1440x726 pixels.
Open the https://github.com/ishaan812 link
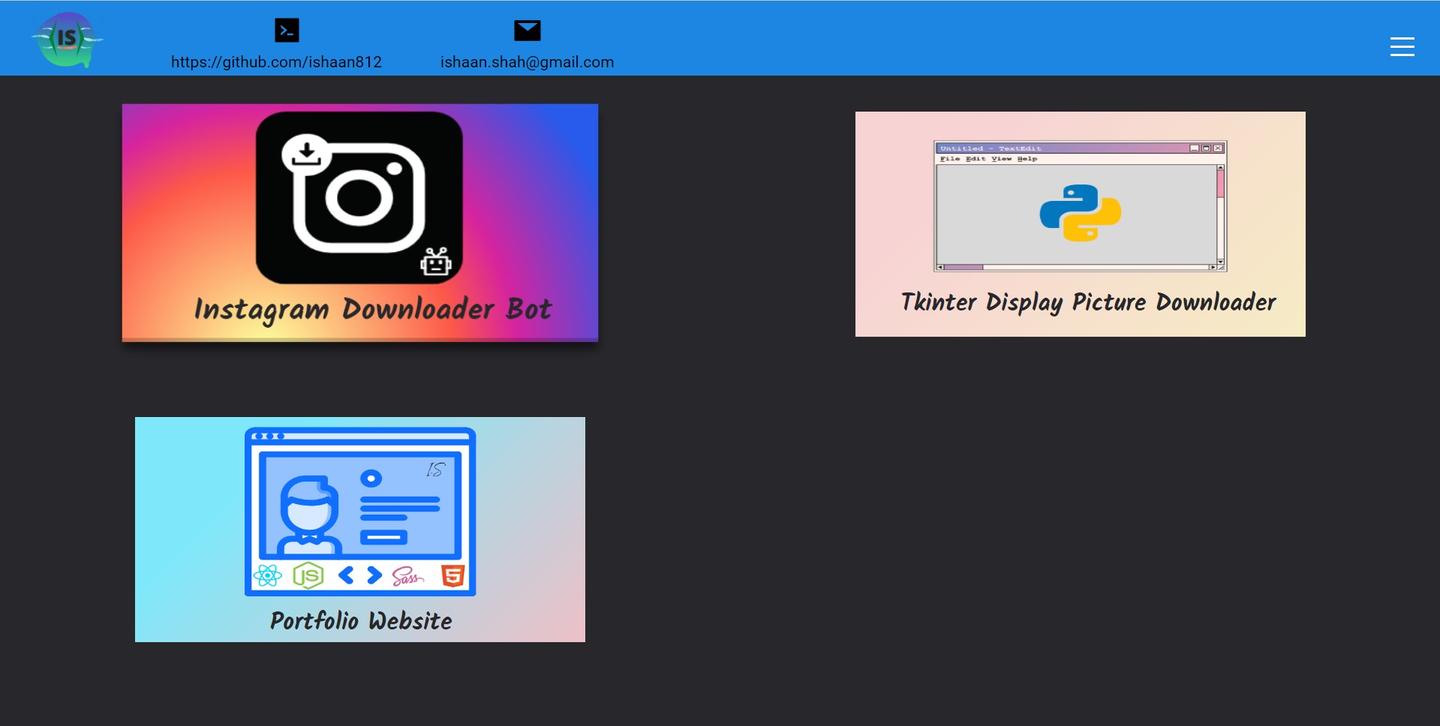point(276,62)
